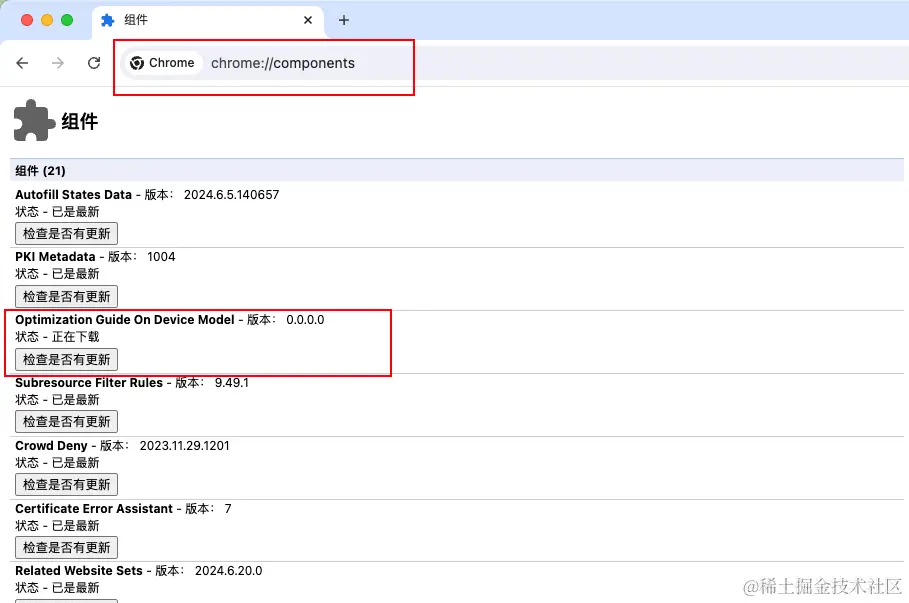The image size is (909, 603).
Task: Check updates for Crowd Deny
Action: [x=67, y=485]
